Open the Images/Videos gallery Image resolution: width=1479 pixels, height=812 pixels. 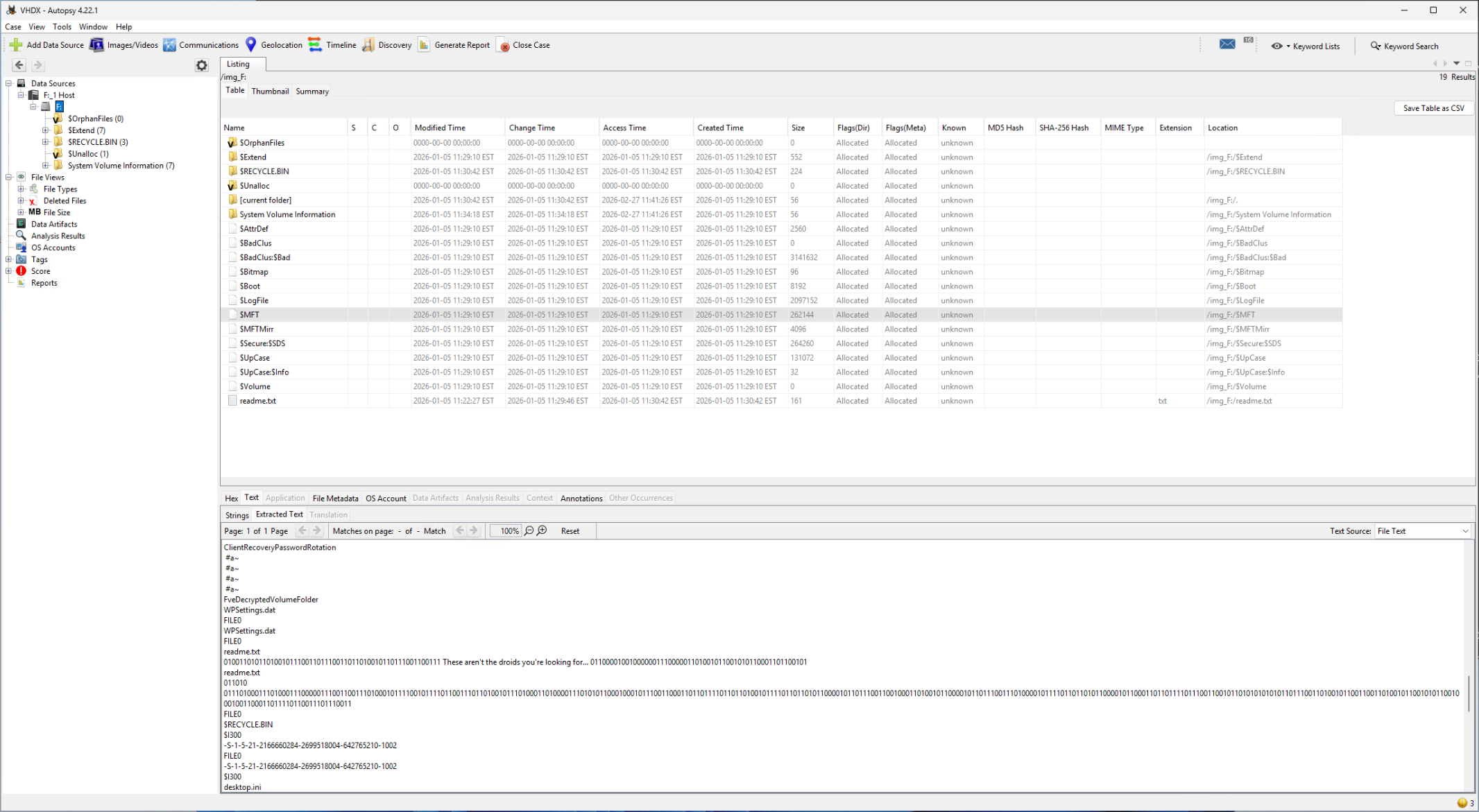point(97,45)
